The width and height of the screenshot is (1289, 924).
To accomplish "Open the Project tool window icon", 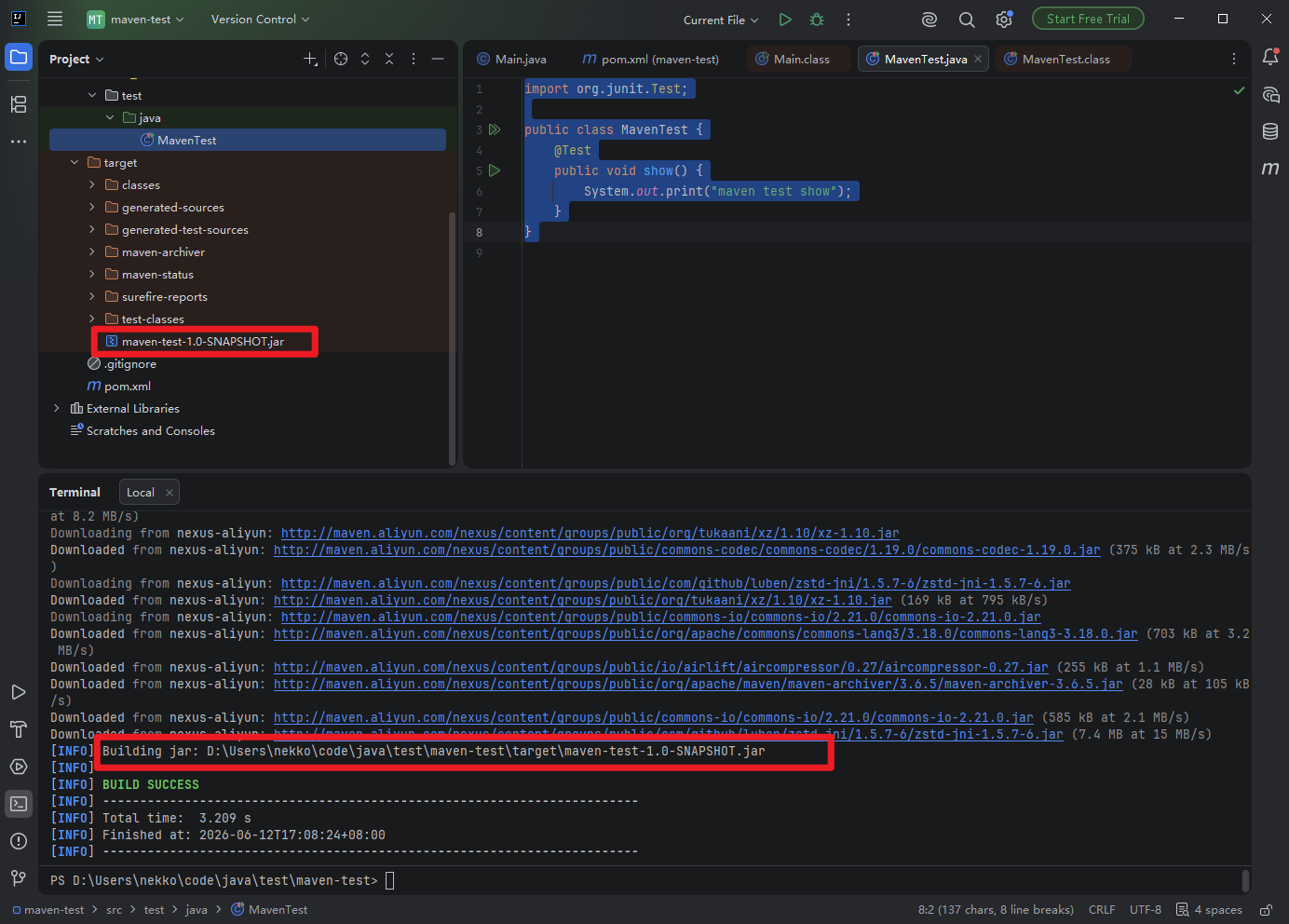I will (x=19, y=58).
